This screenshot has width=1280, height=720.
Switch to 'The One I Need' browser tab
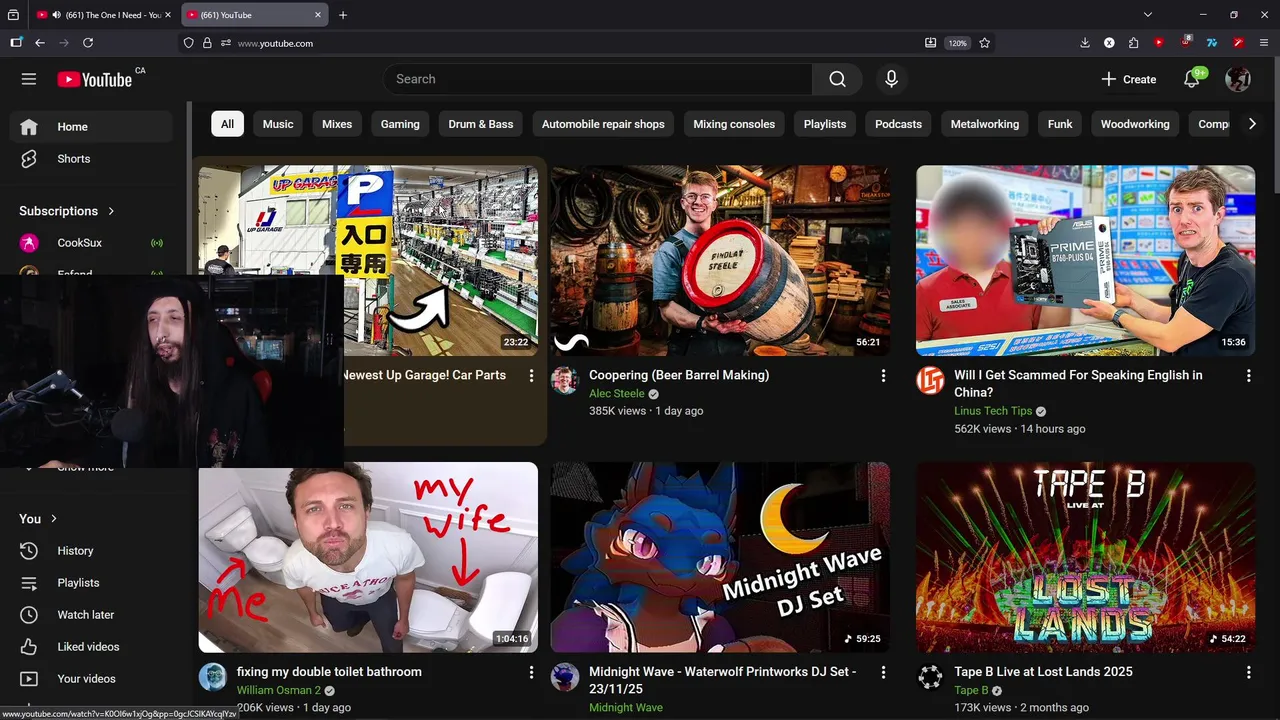pyautogui.click(x=103, y=15)
